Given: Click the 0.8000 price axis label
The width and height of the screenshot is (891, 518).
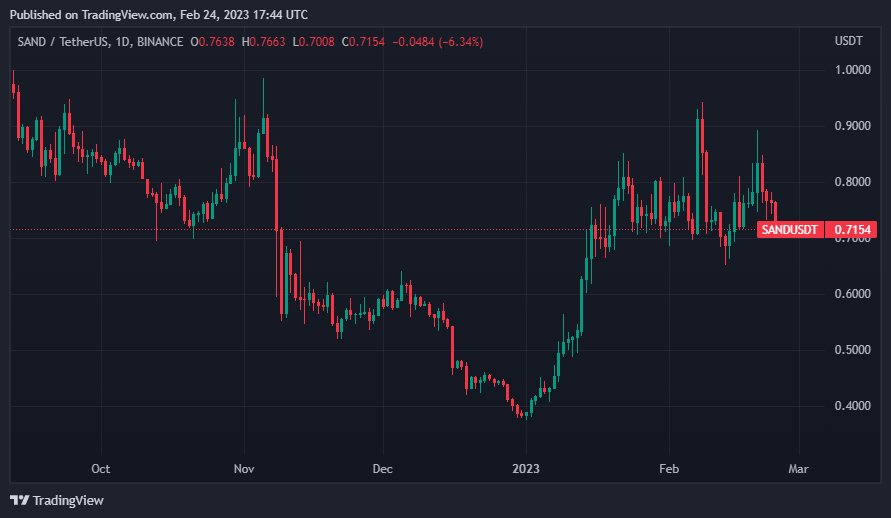Looking at the screenshot, I should coord(852,182).
